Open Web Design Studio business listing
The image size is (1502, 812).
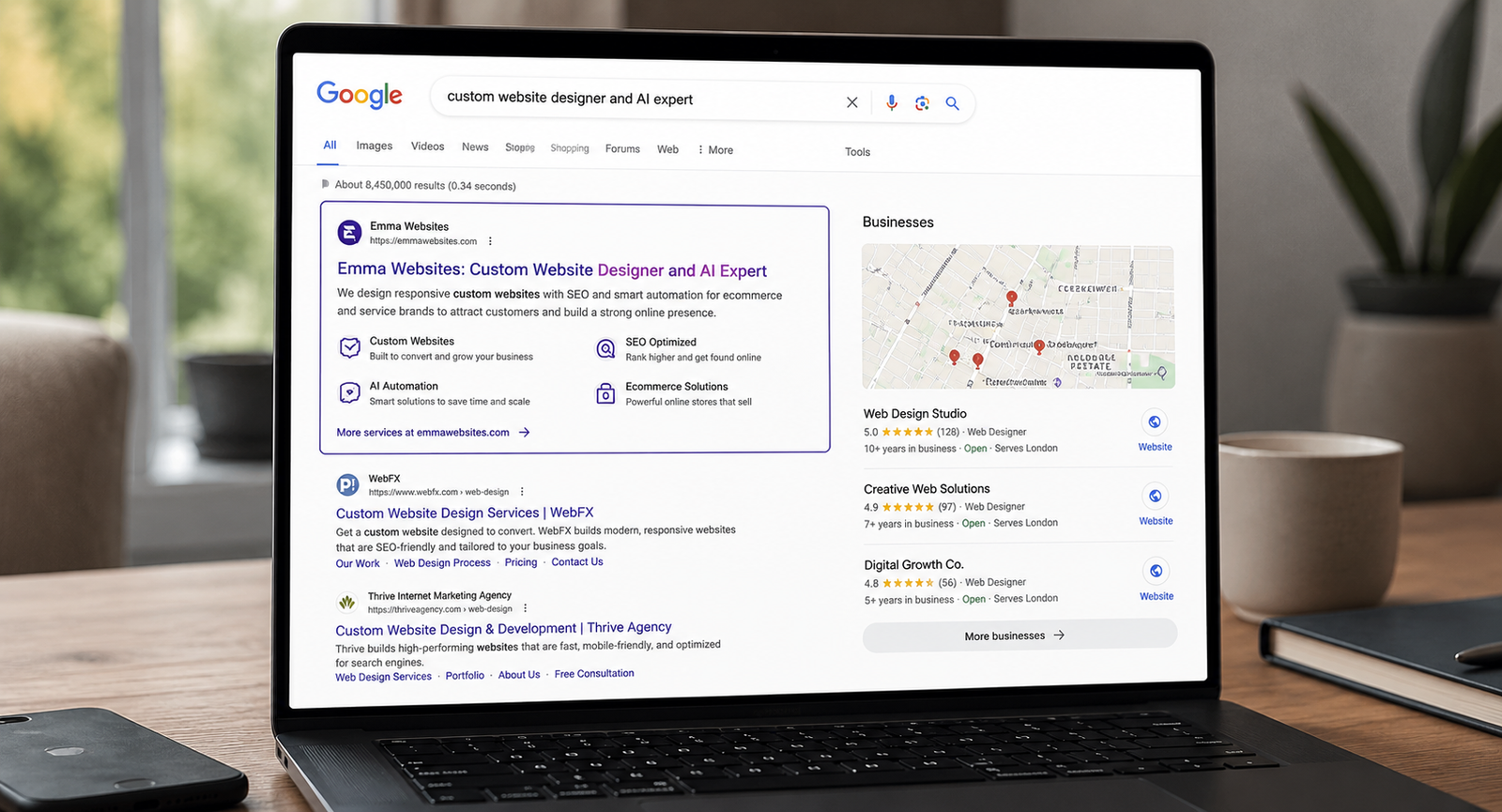(915, 414)
